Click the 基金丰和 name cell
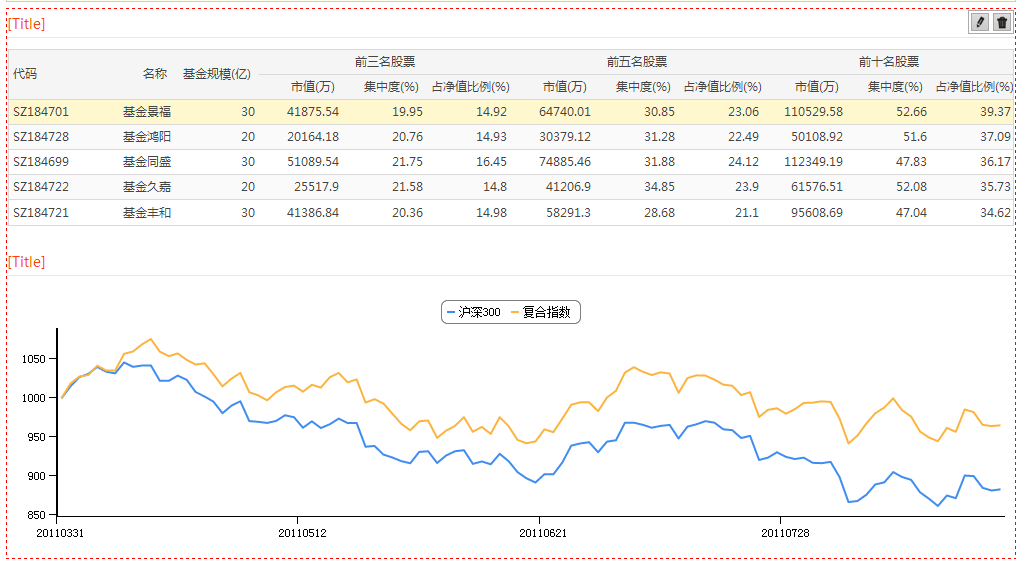The width and height of the screenshot is (1025, 567). (x=147, y=213)
